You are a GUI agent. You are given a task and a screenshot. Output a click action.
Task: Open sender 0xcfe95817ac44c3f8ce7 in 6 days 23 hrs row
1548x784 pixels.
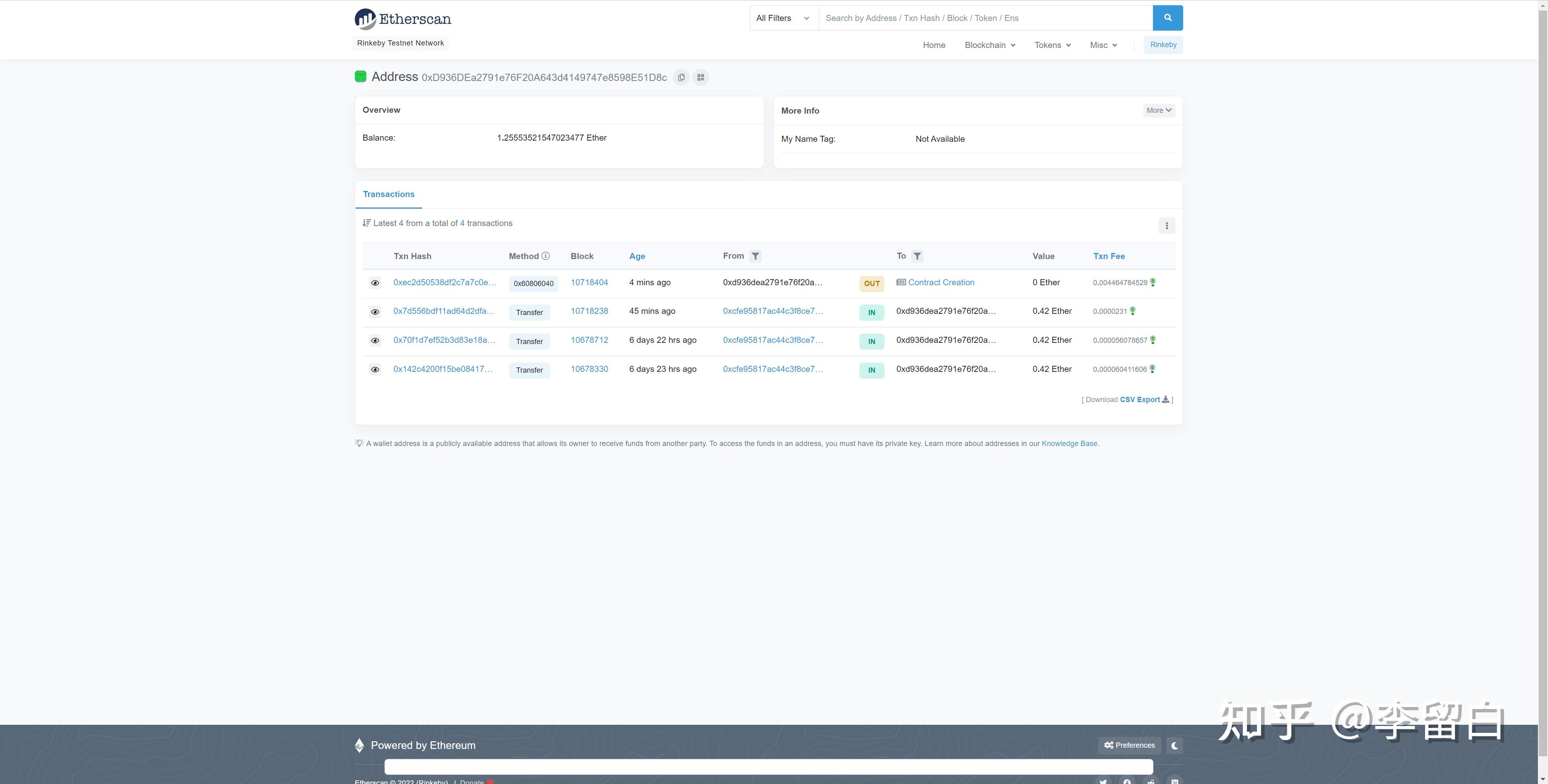coord(773,369)
